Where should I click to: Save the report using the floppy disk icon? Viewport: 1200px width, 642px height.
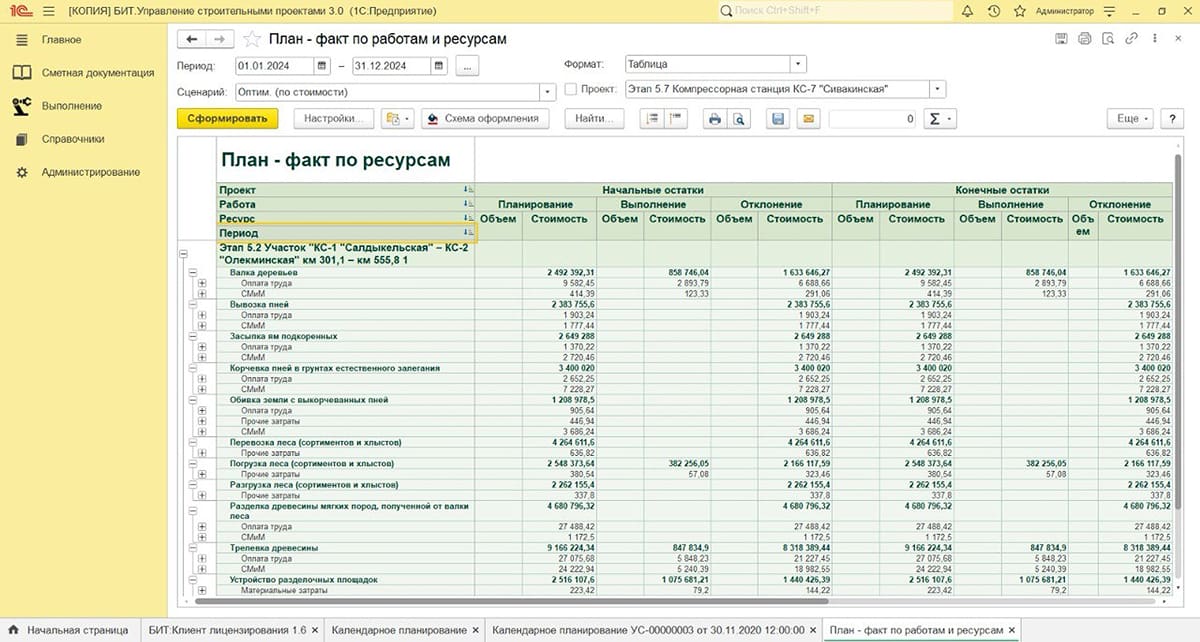(x=778, y=118)
